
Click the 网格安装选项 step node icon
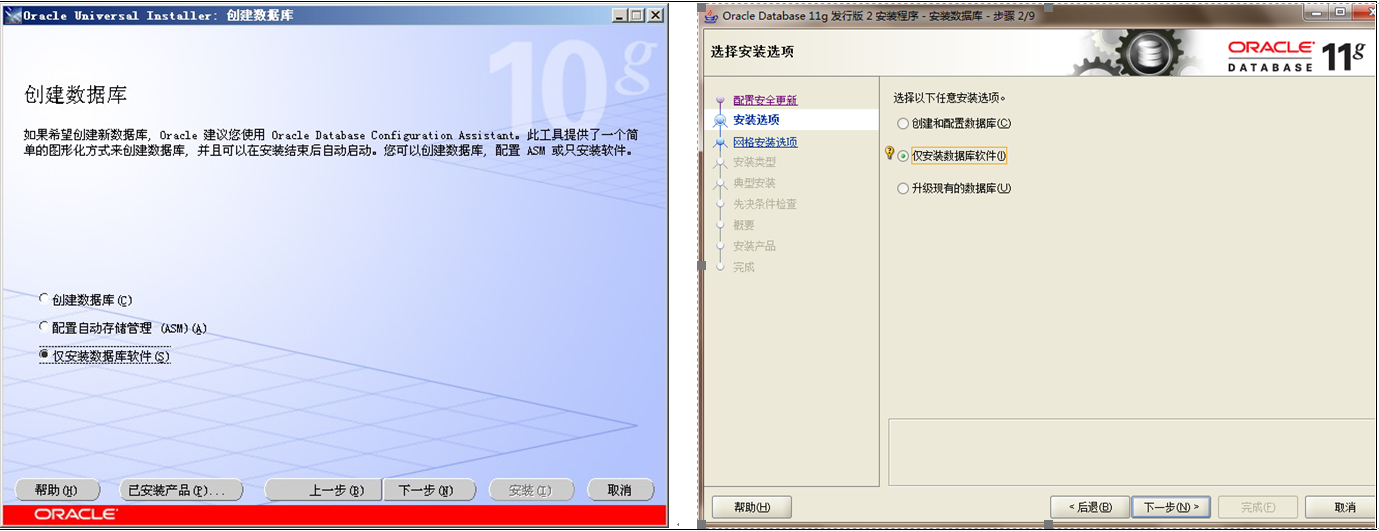720,142
